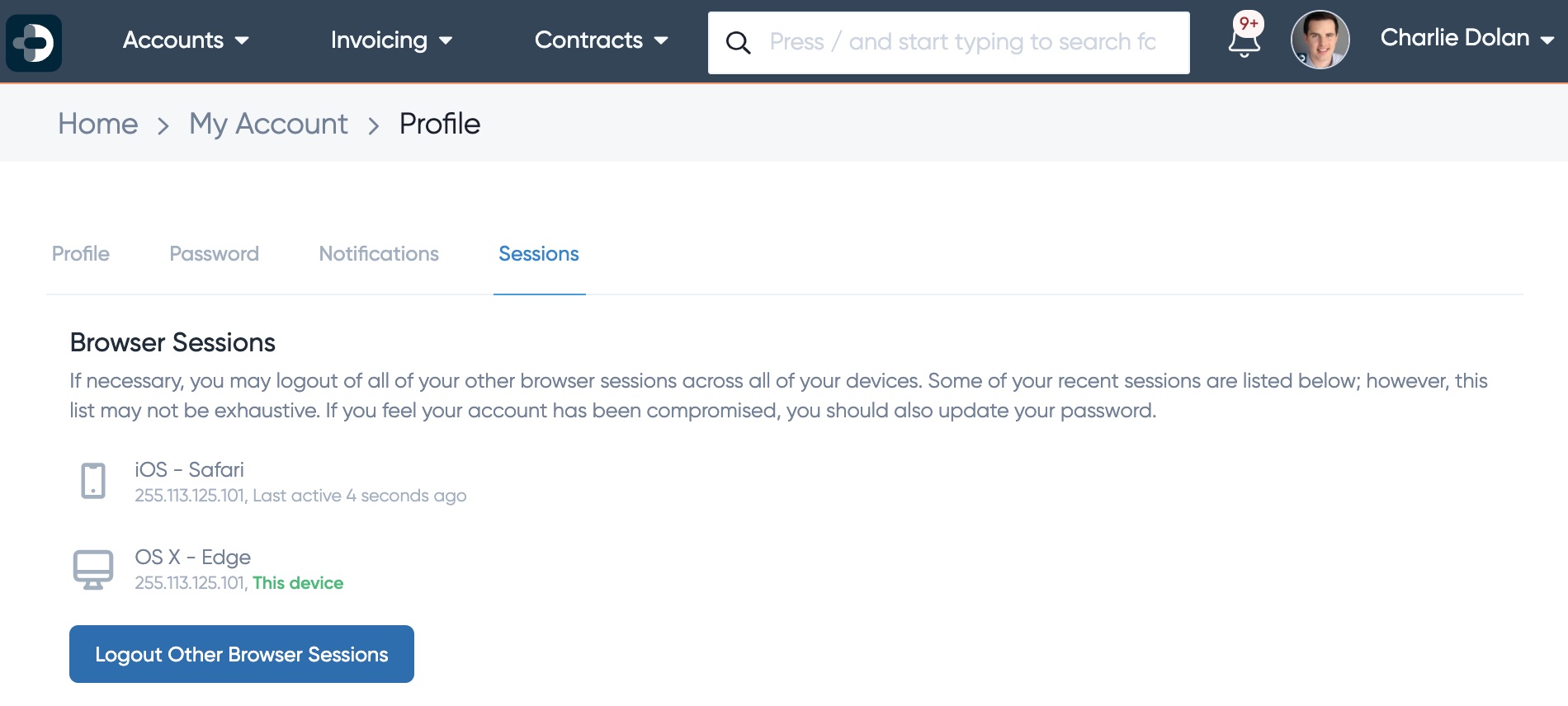Switch to the Password tab
1568x706 pixels.
(214, 254)
